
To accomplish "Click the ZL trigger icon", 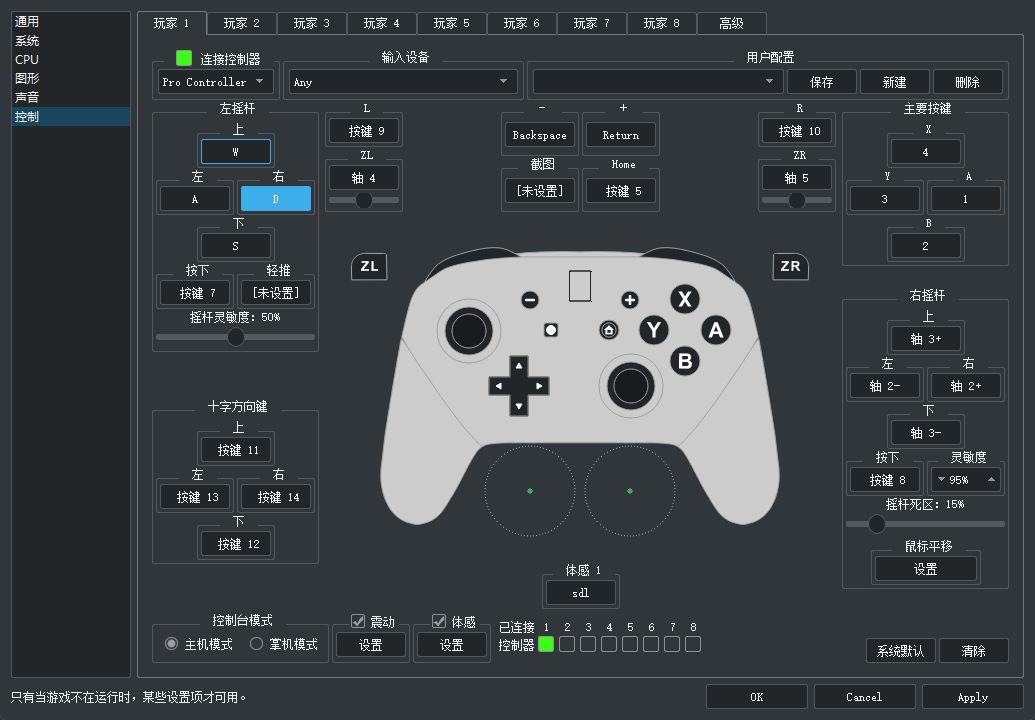I will (x=369, y=266).
